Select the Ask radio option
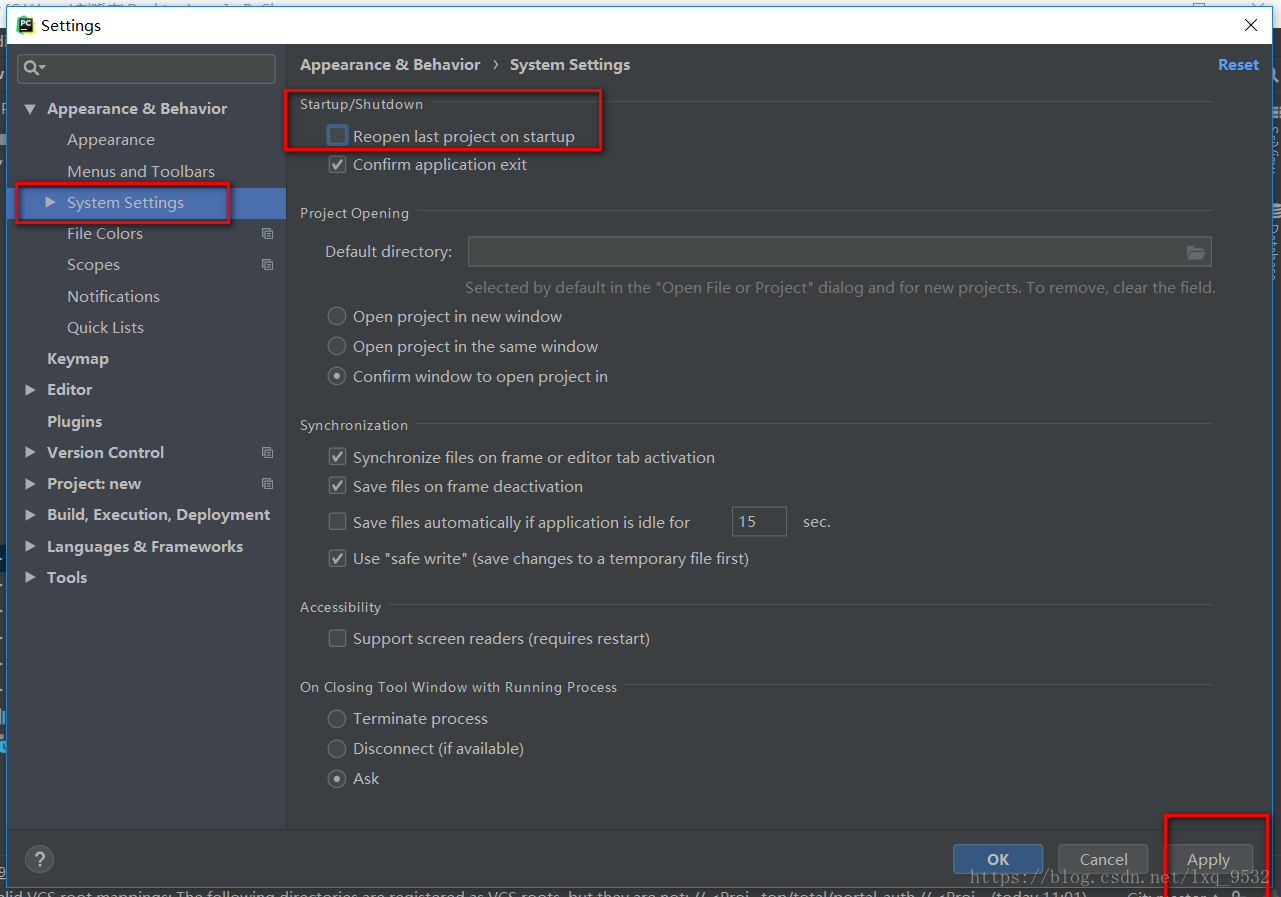Screen dimensions: 1281x897 click(337, 778)
